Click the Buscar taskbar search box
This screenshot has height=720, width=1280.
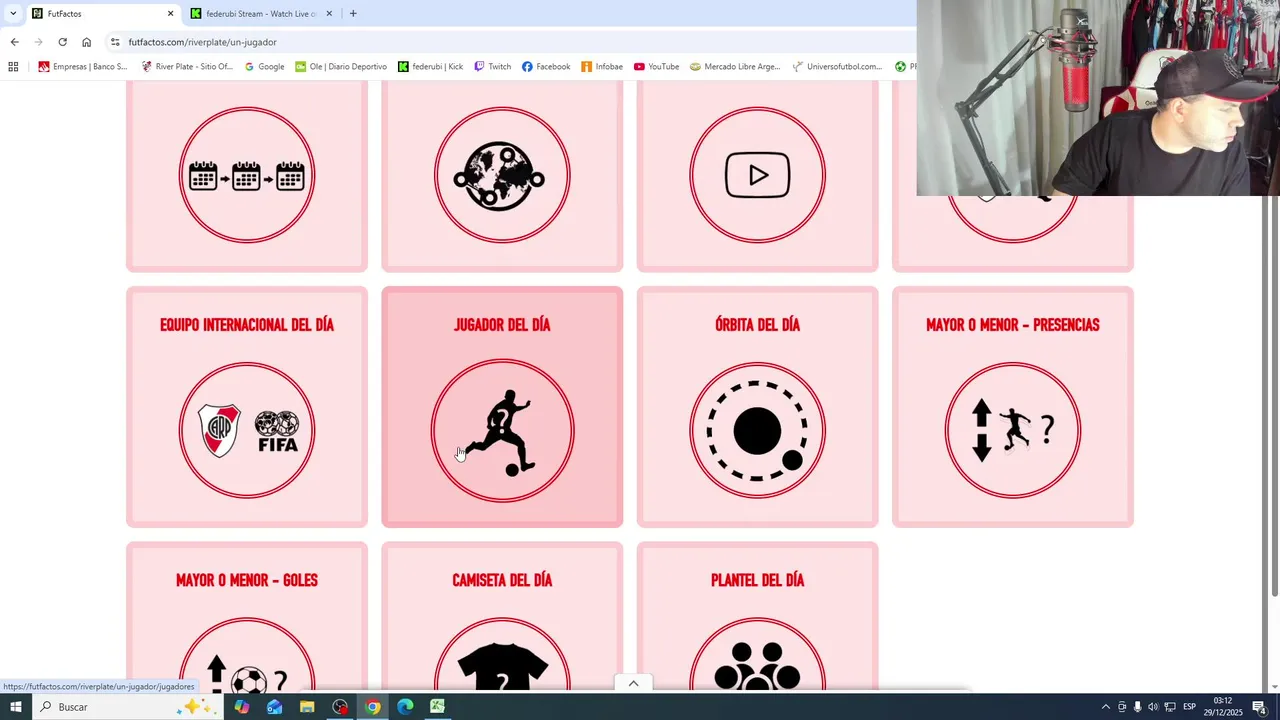coord(126,707)
